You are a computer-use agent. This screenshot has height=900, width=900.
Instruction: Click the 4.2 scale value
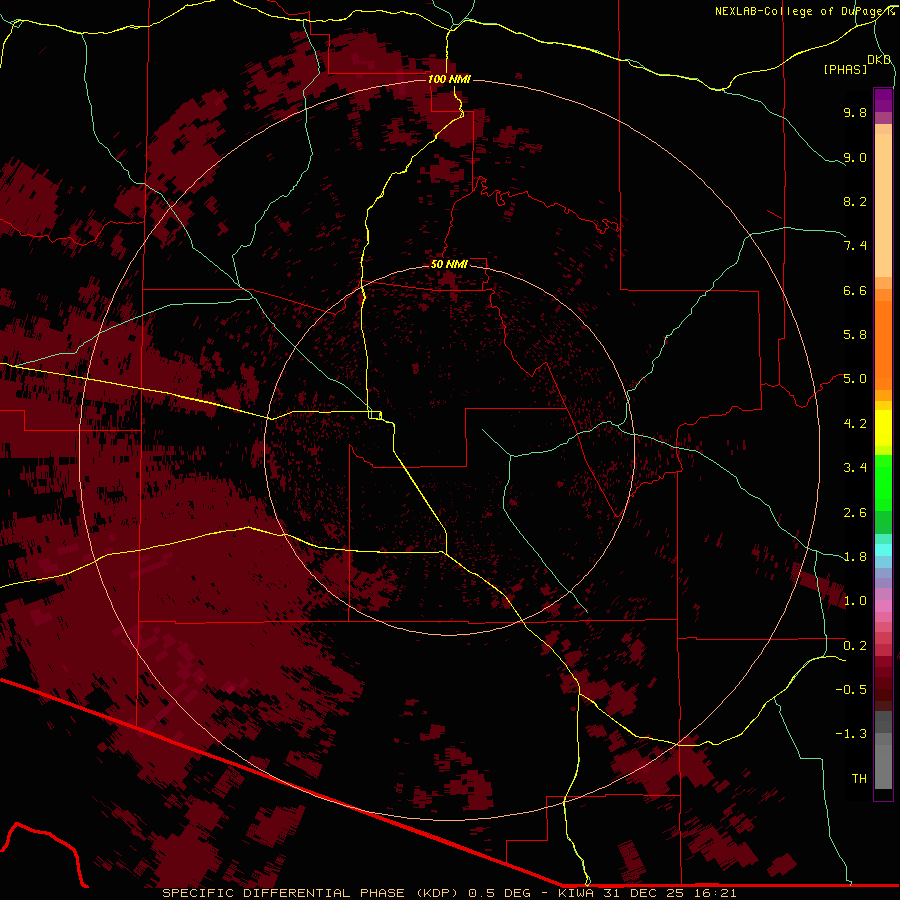tap(855, 424)
